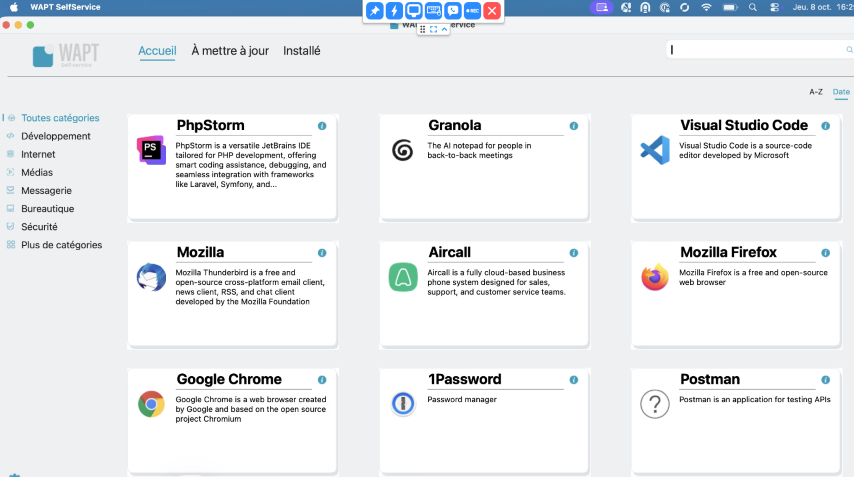Image resolution: width=854 pixels, height=477 pixels.
Task: Filter by Bureautique category
Action: 47,209
